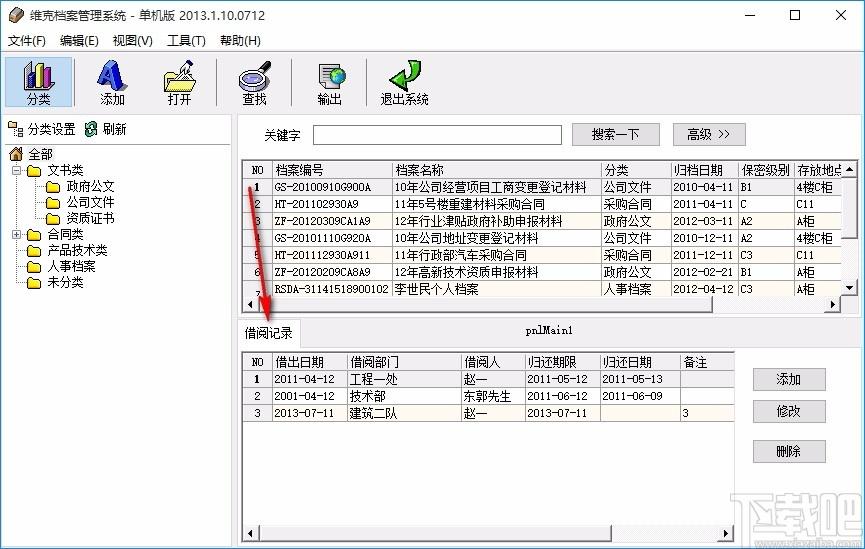Select the 文书类 folder
Image resolution: width=865 pixels, height=549 pixels.
click(55, 170)
